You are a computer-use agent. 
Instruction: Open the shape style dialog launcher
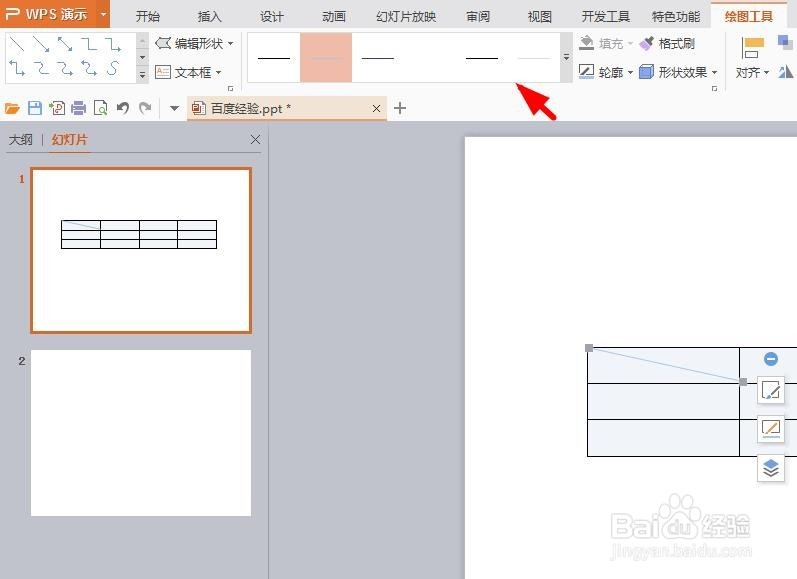pos(714,88)
